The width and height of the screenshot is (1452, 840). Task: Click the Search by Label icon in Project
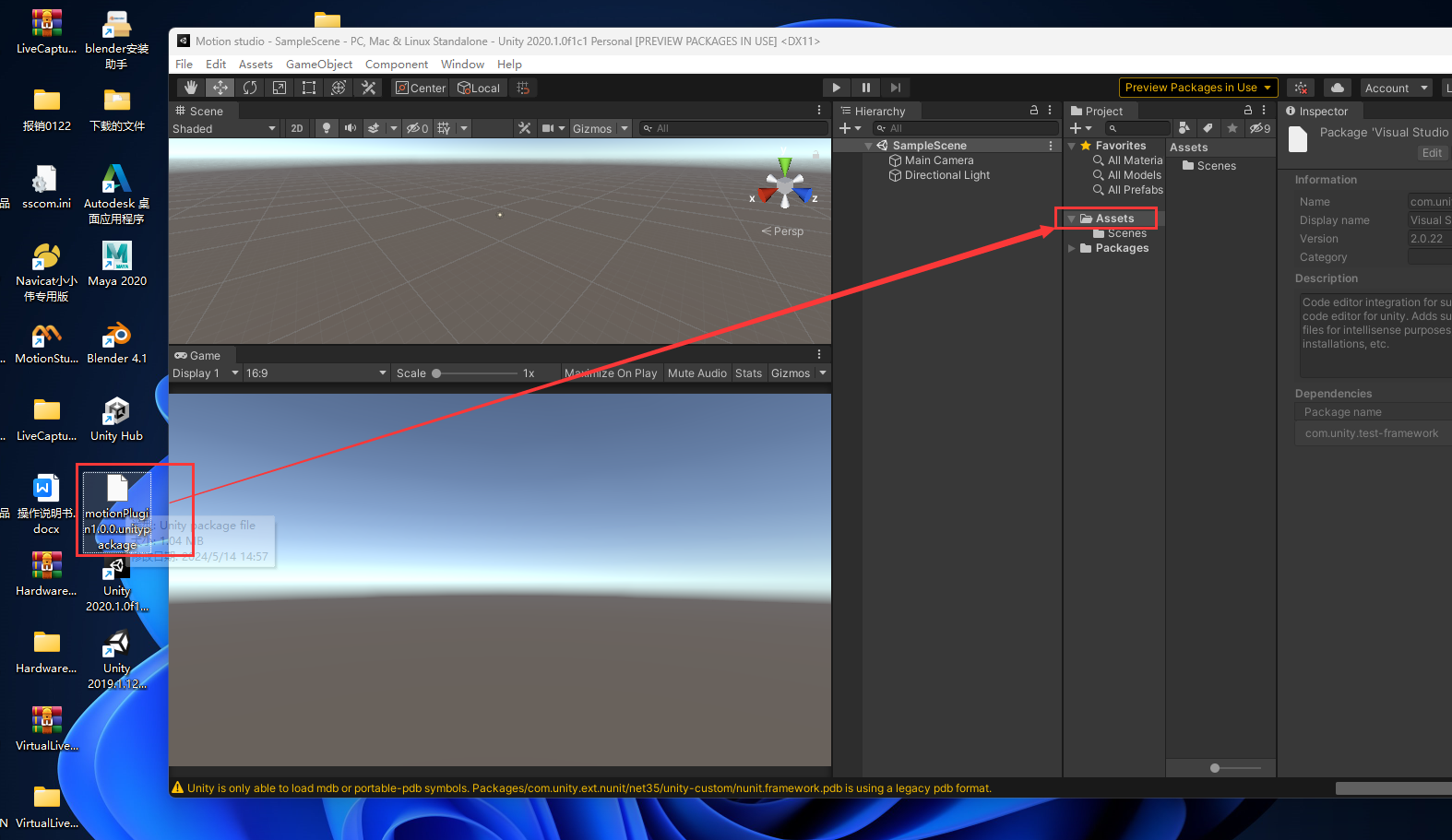point(1208,128)
